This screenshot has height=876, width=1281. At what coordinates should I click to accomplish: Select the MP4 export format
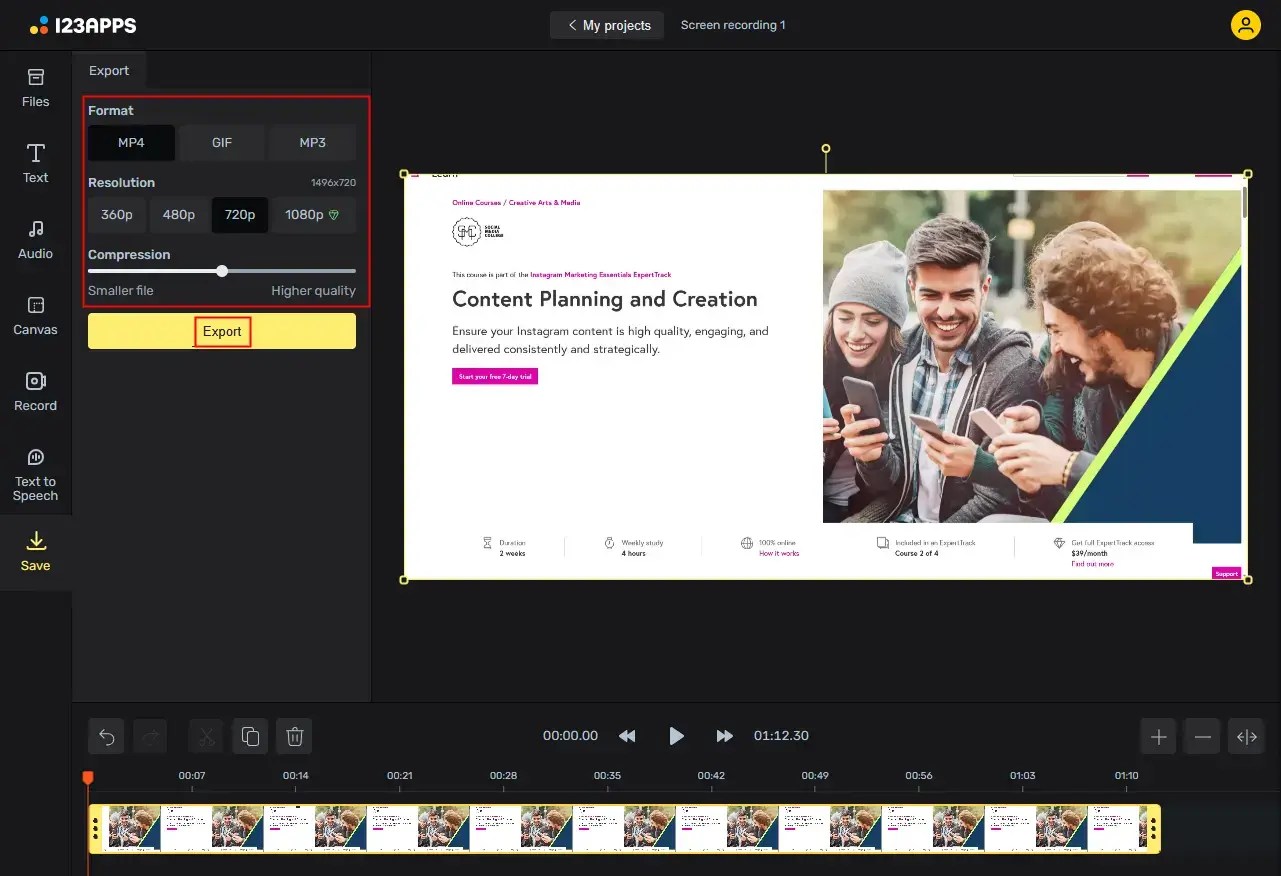tap(130, 142)
